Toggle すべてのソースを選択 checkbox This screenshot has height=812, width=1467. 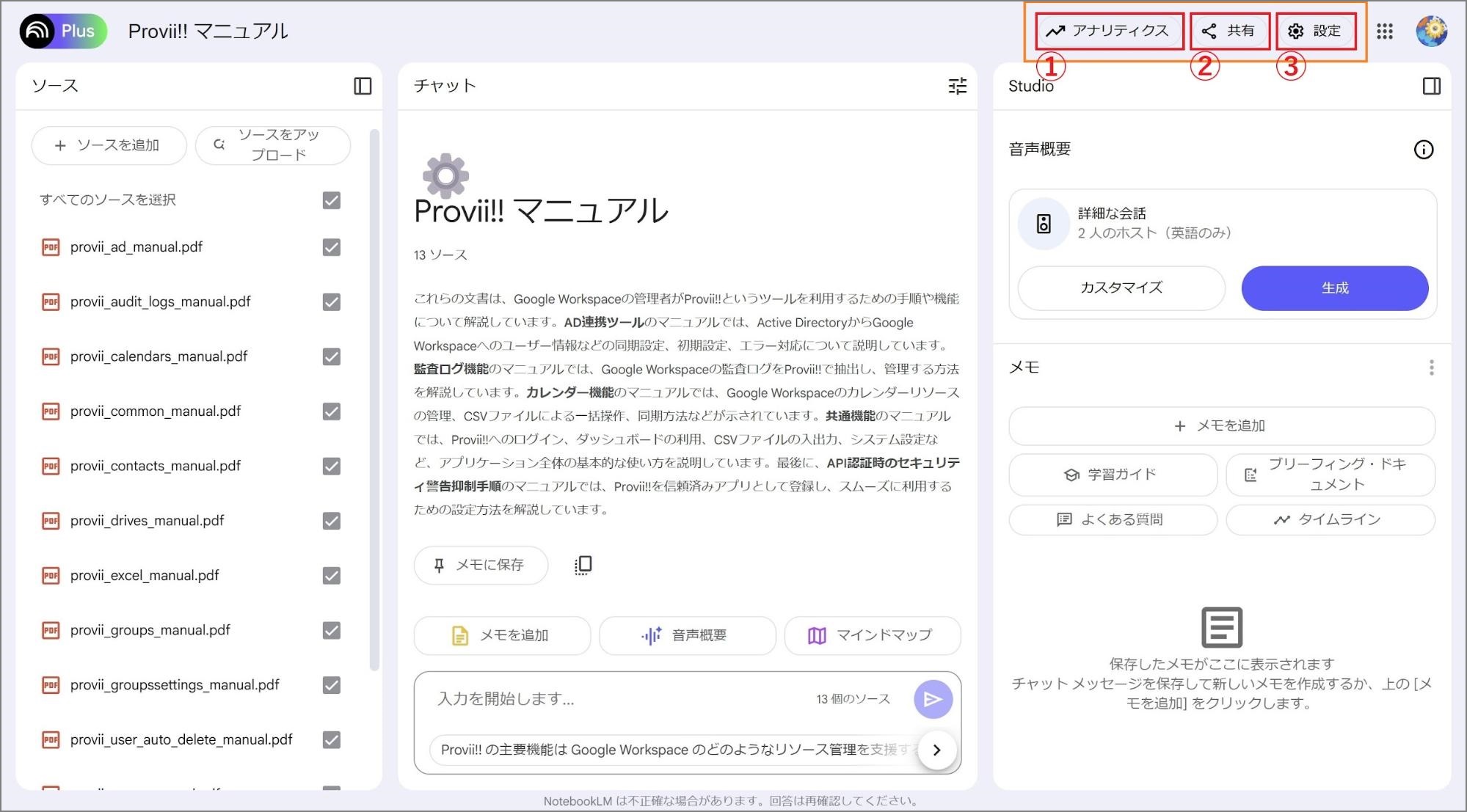[332, 200]
